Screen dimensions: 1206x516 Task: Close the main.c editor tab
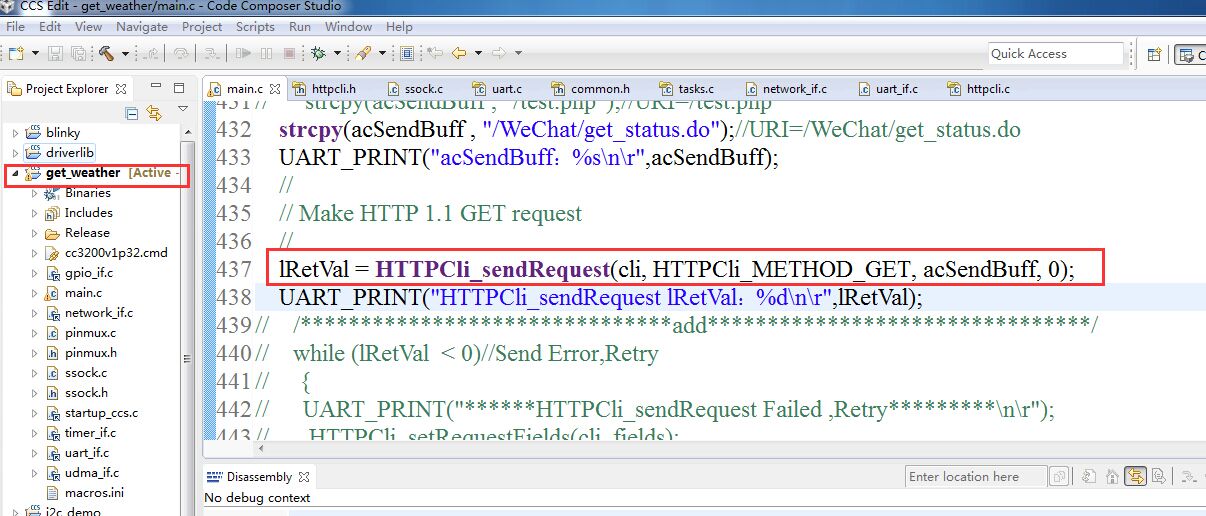(x=275, y=89)
